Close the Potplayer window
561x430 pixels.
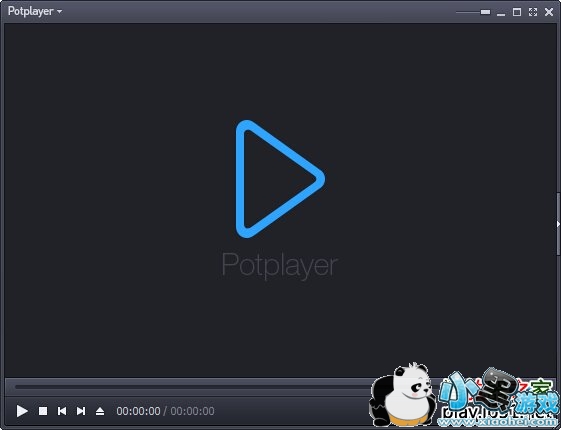pyautogui.click(x=549, y=12)
